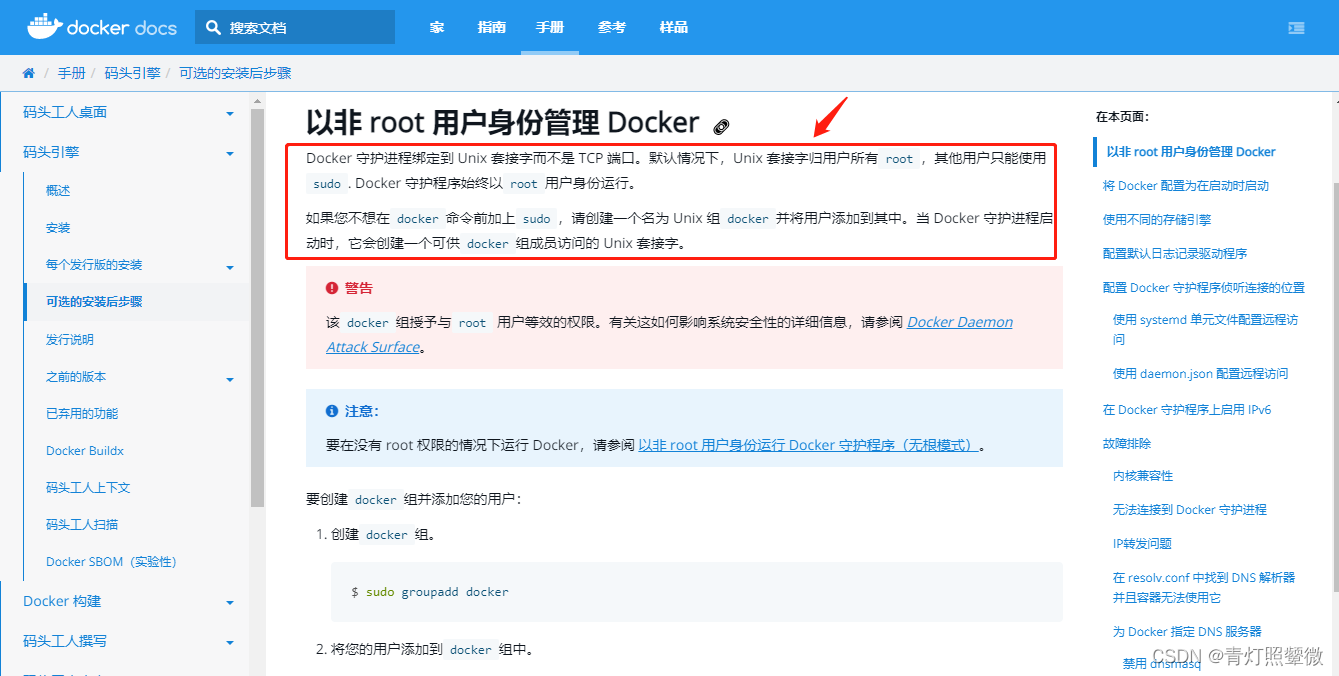Open the 样品 nav tab

pos(674,27)
